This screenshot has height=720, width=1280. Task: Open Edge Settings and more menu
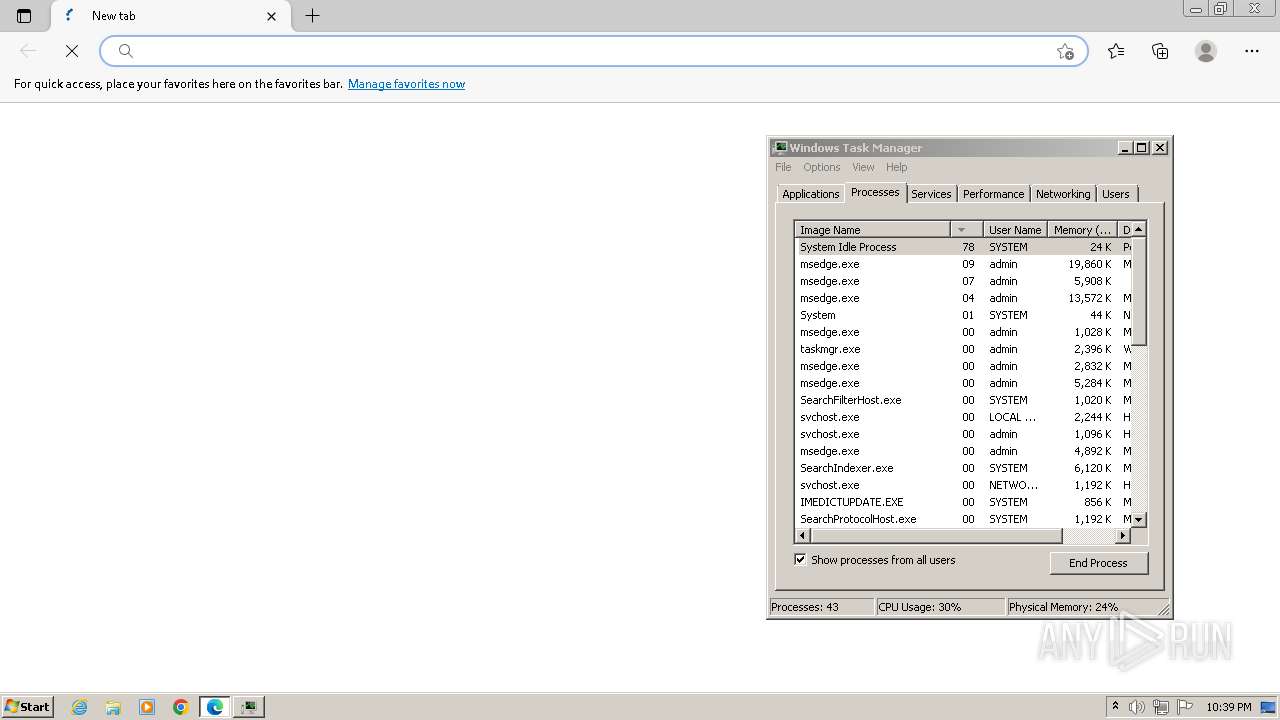point(1252,51)
